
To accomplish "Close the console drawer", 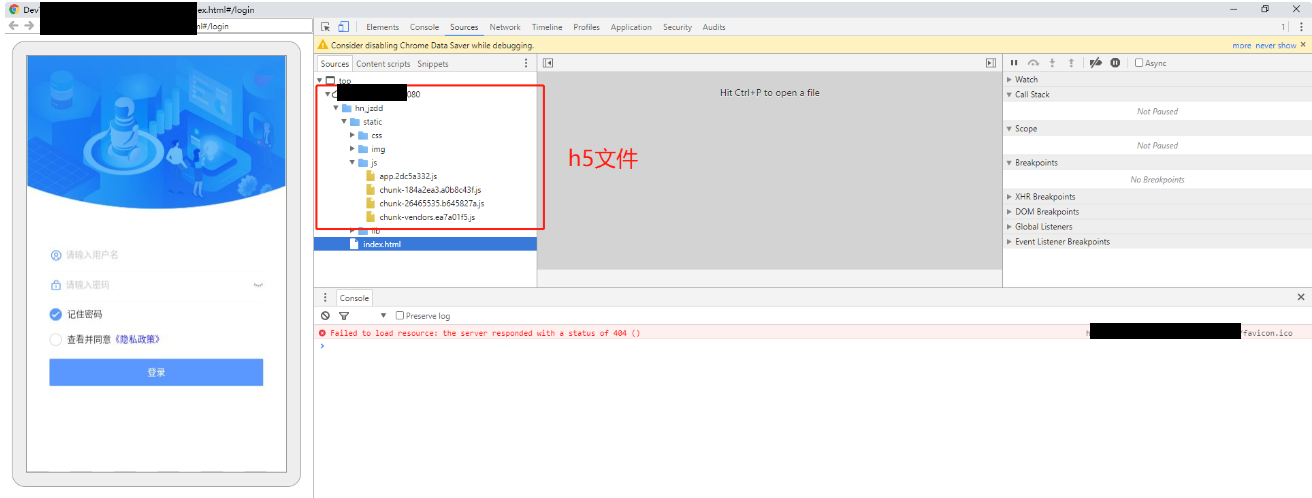I will click(1301, 297).
